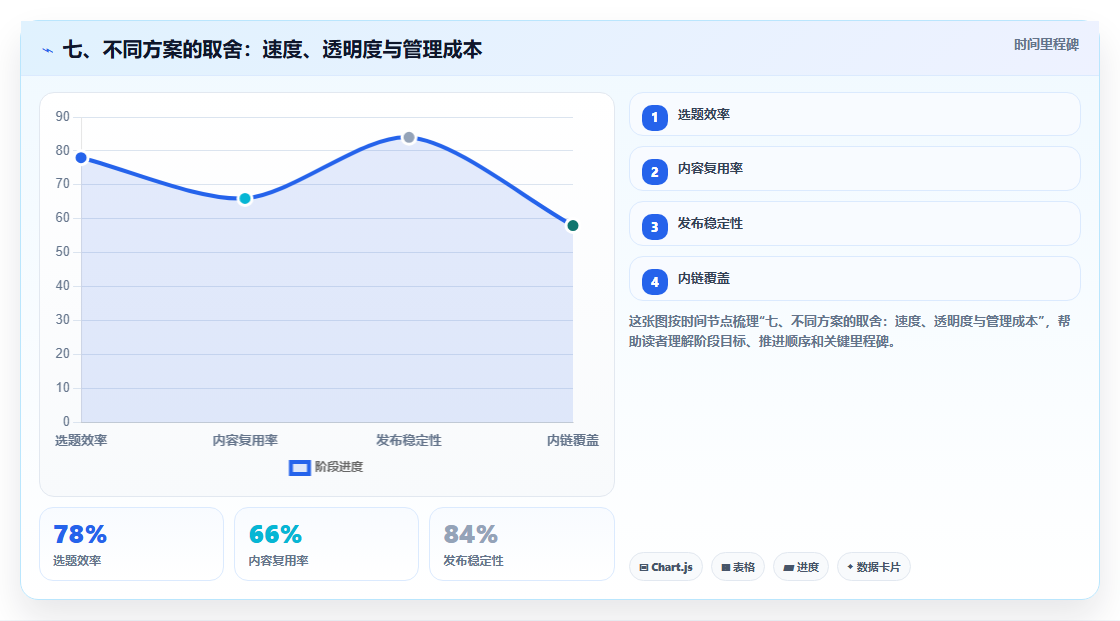The image size is (1120, 621).
Task: Click the 表格 tag
Action: click(x=738, y=567)
